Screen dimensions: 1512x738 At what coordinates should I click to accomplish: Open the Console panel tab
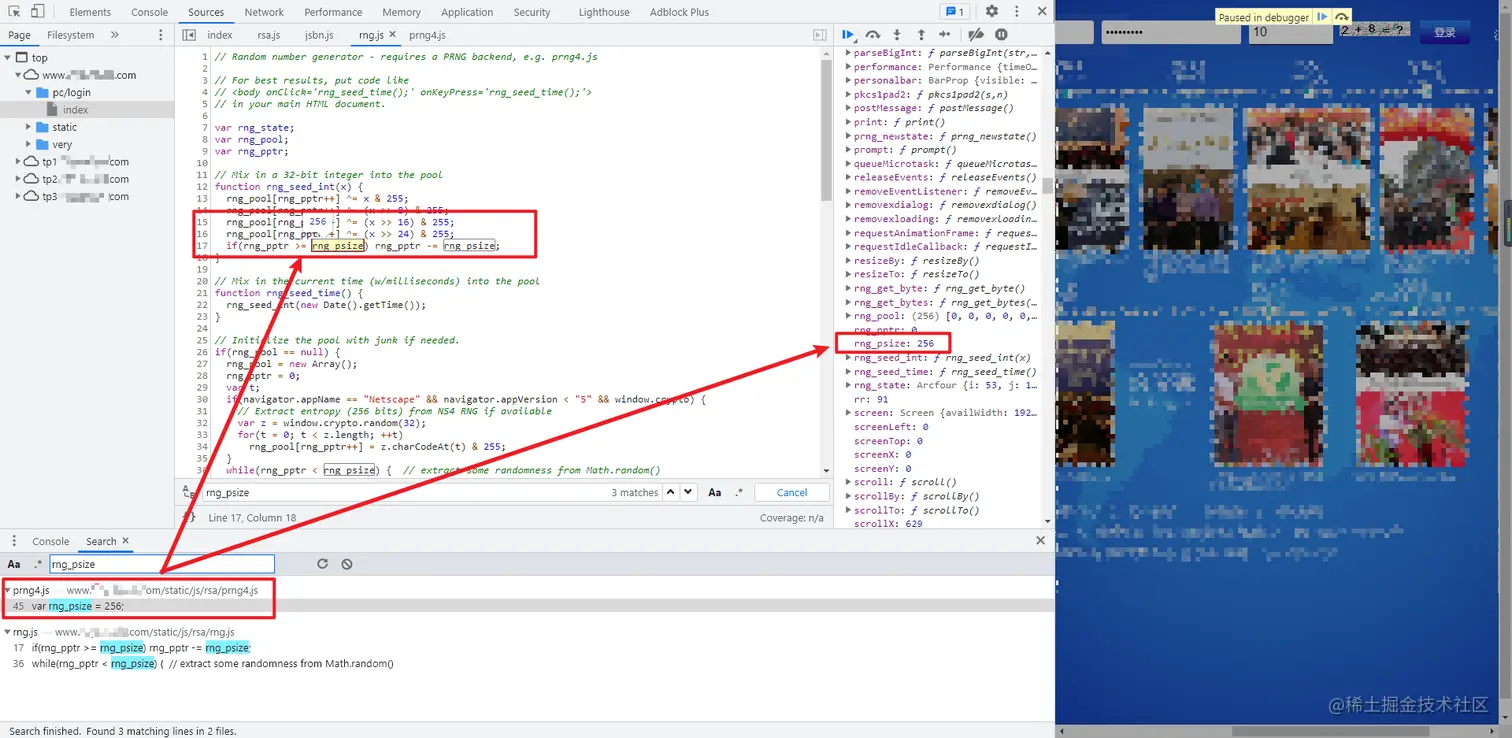pyautogui.click(x=149, y=12)
